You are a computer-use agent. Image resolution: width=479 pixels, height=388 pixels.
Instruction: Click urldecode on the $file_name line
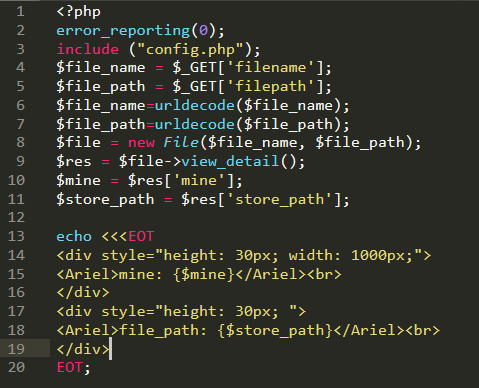coord(195,106)
